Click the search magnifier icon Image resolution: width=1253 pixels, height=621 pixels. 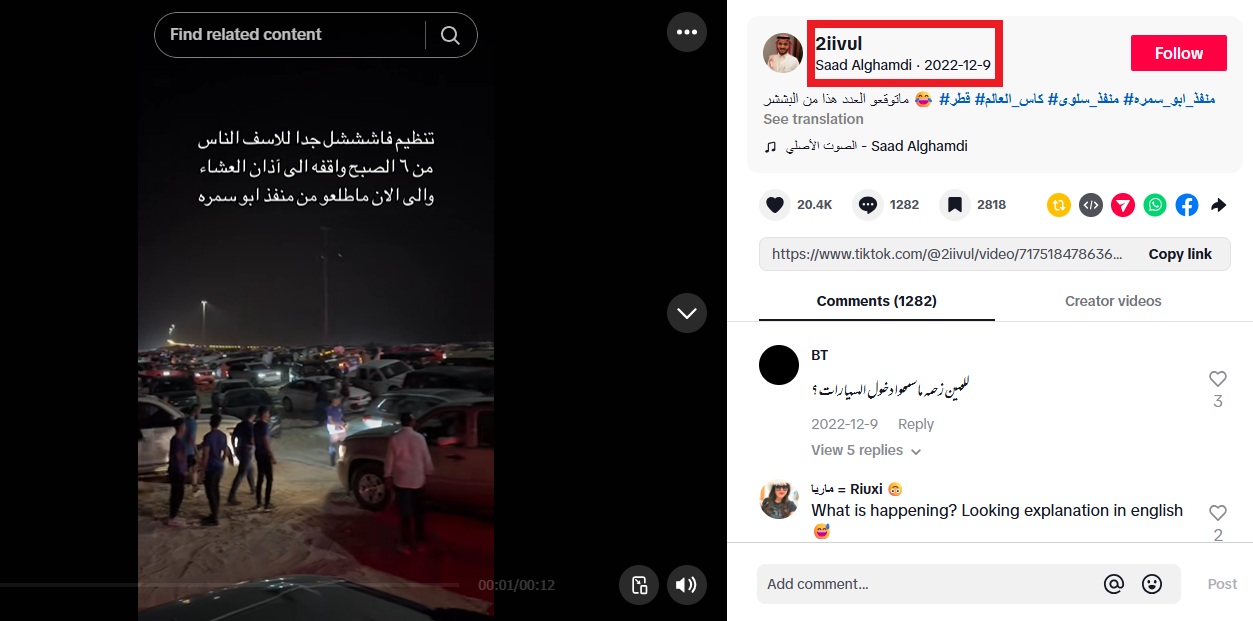click(450, 35)
